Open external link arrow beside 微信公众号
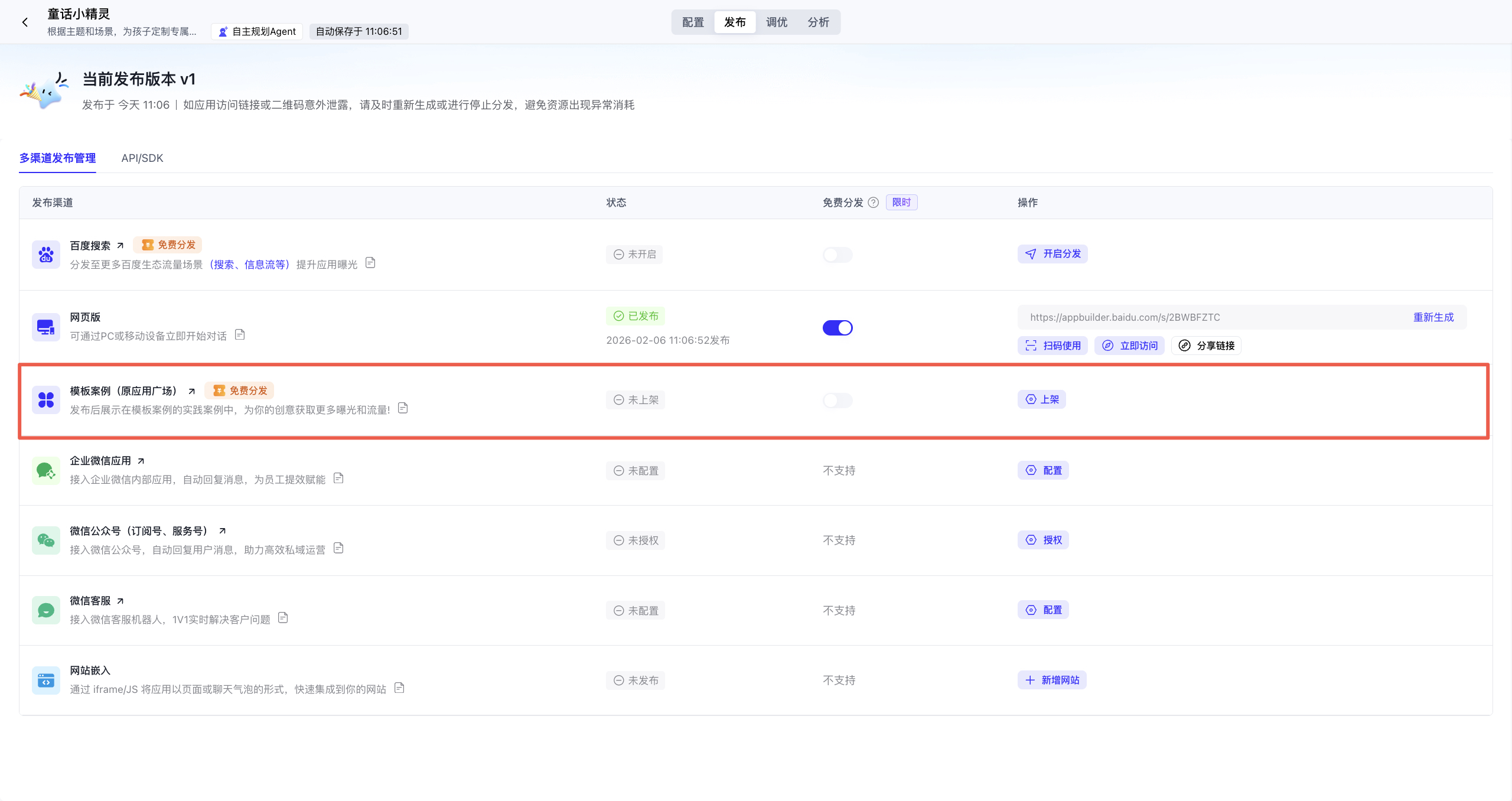Viewport: 1512px width, 801px height. (222, 531)
